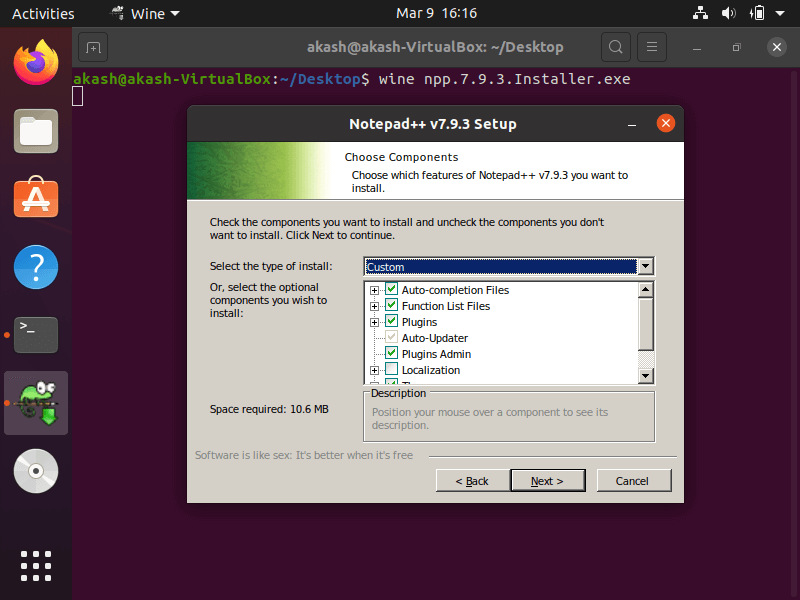Screen dimensions: 800x600
Task: Show Applications grid in dock
Action: coord(36,566)
